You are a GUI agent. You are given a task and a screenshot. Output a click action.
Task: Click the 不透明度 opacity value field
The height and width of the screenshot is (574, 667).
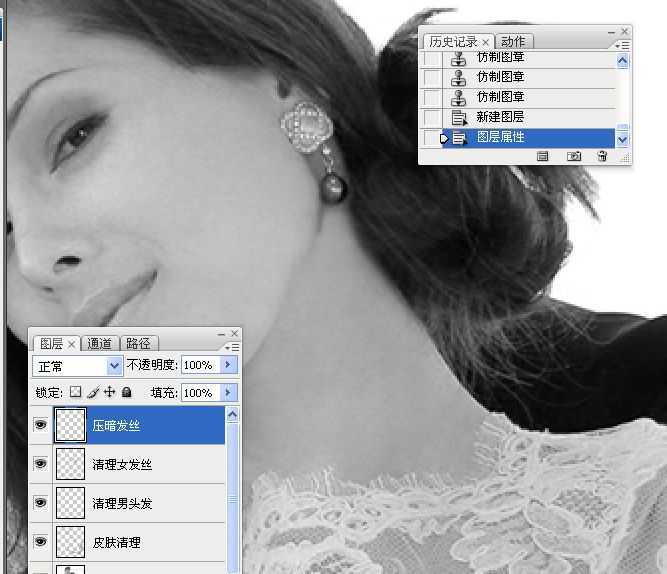(x=200, y=365)
